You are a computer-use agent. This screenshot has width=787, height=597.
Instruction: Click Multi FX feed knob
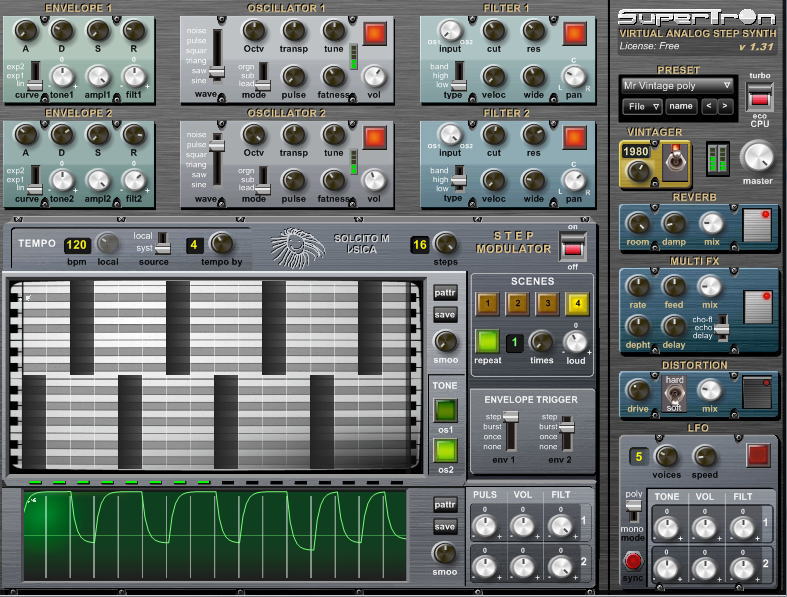674,287
